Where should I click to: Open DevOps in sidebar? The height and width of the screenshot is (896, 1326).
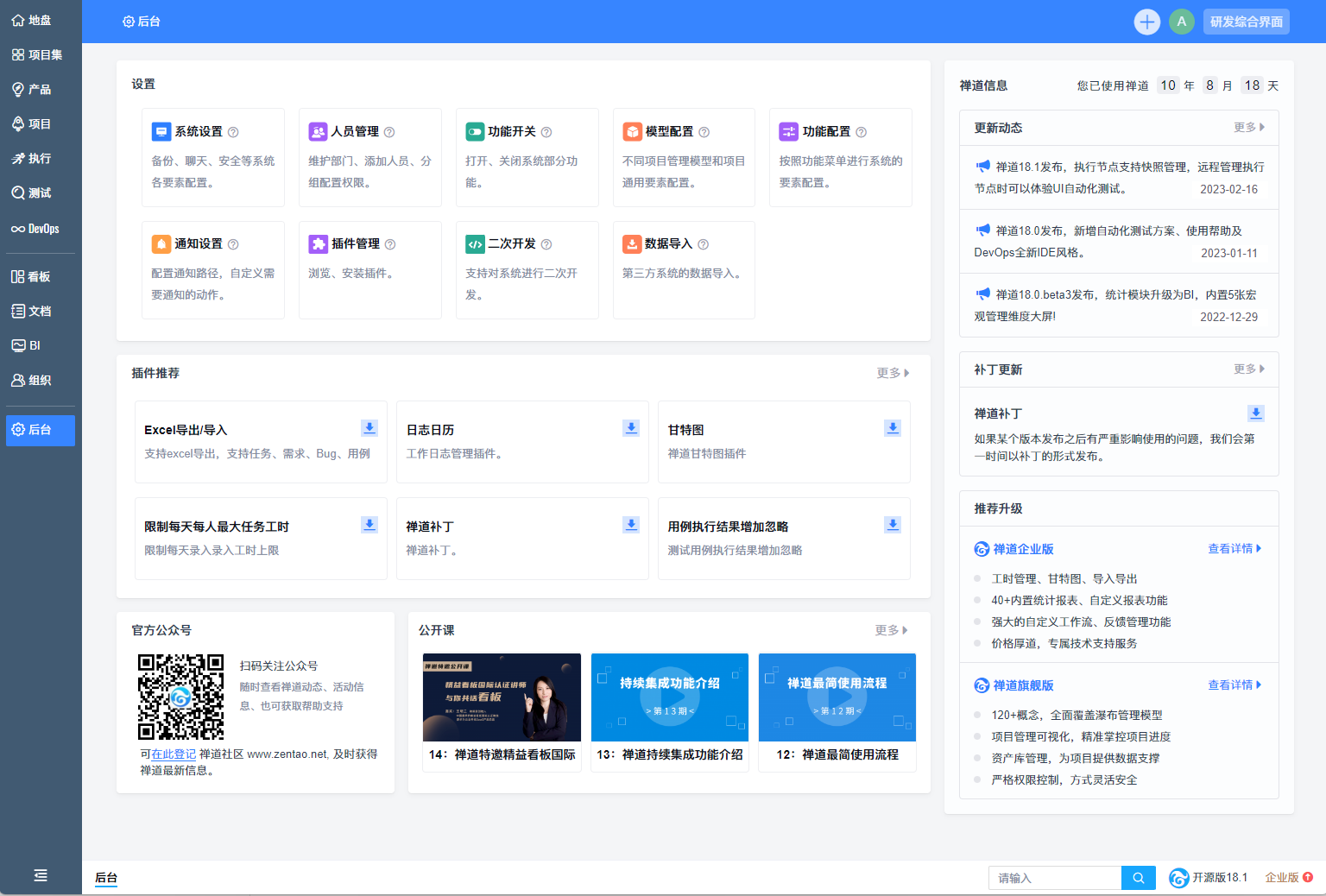41,229
